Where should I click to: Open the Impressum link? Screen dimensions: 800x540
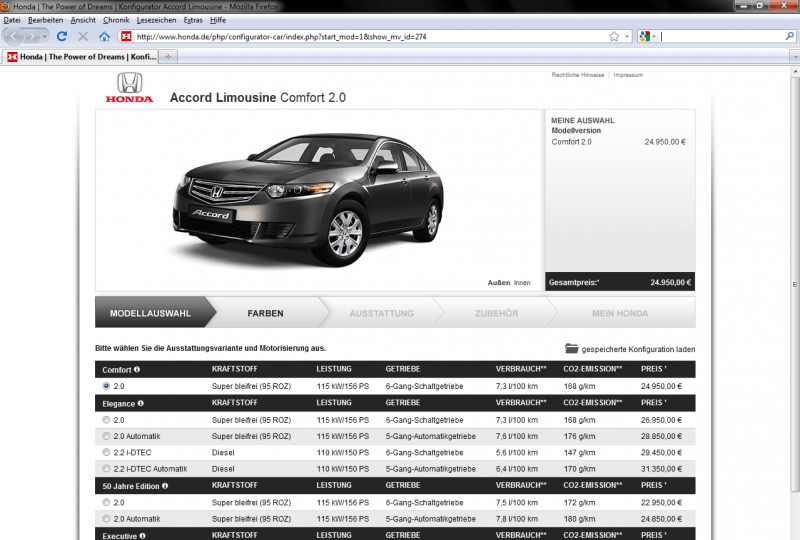pyautogui.click(x=628, y=75)
